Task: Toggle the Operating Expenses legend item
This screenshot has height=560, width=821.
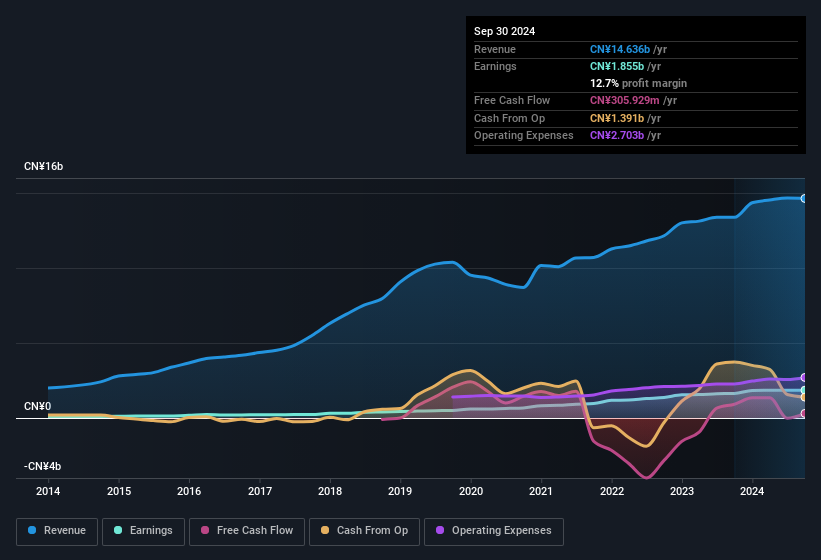Action: [x=494, y=531]
